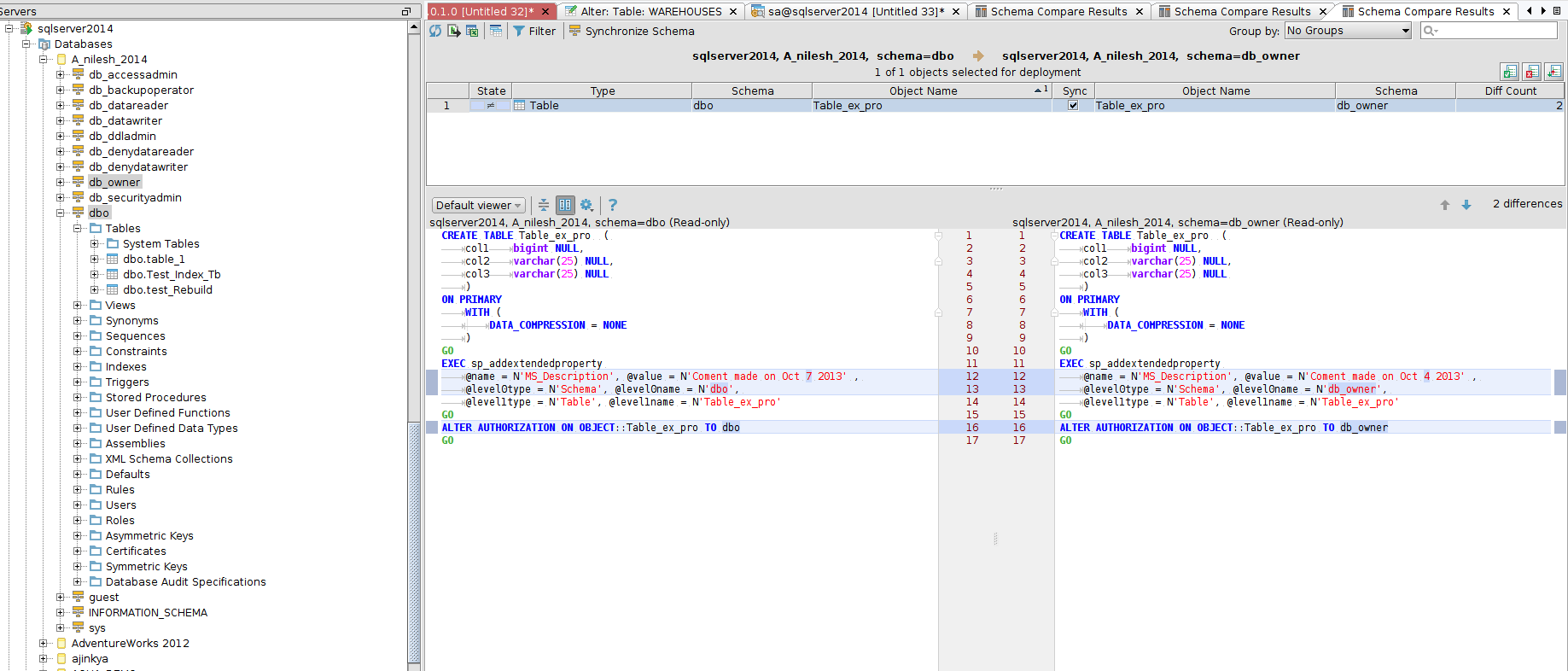Viewport: 1568px width, 671px height.
Task: Open the Group by dropdown
Action: coord(1348,31)
